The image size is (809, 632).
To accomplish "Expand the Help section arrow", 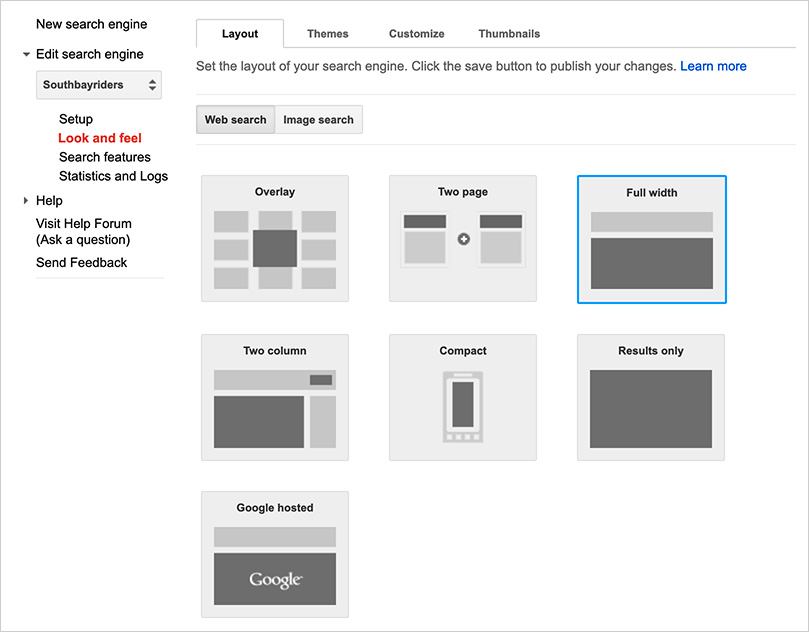I will (x=26, y=201).
